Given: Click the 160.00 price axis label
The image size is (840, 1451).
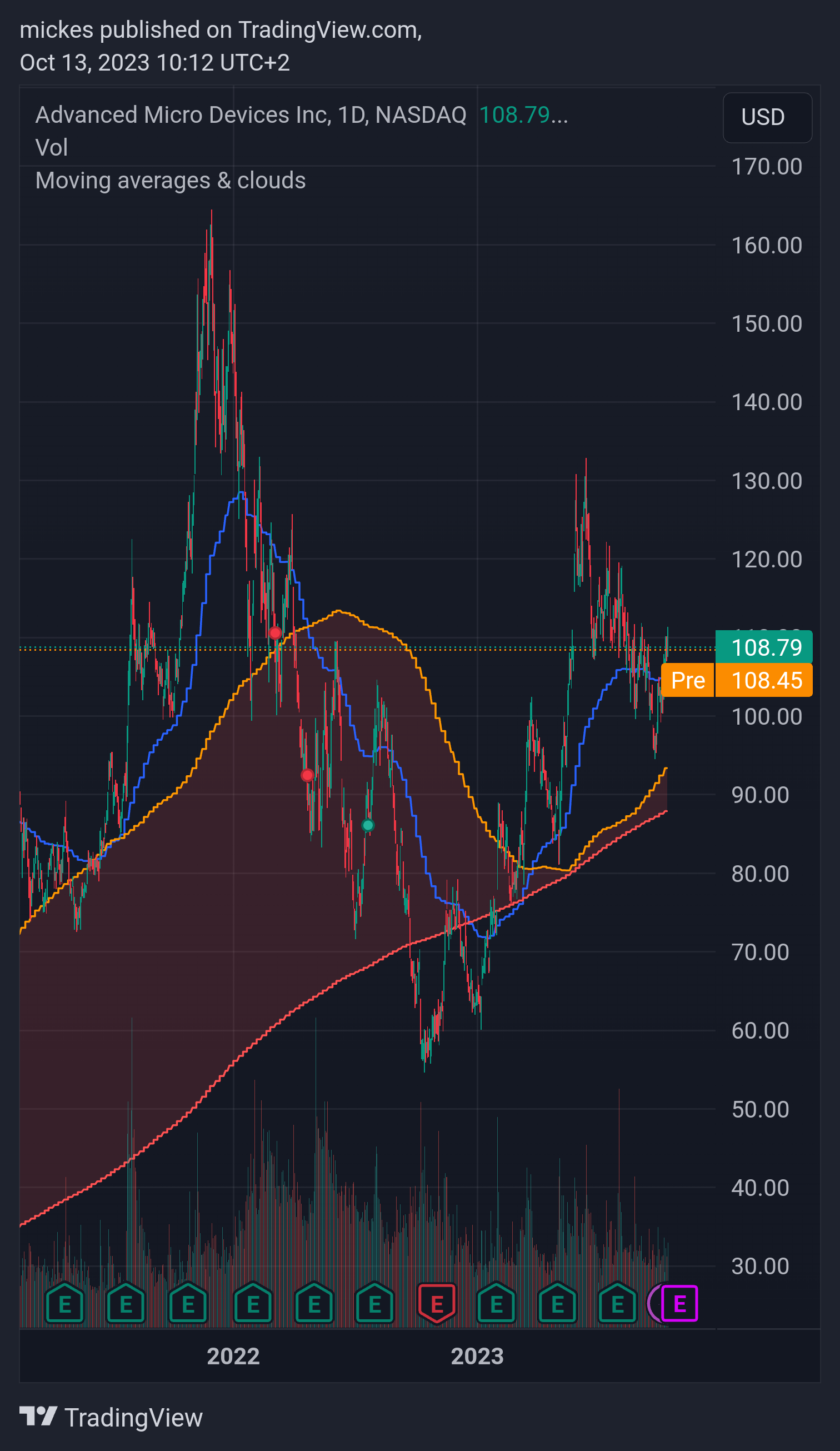Looking at the screenshot, I should (x=766, y=245).
